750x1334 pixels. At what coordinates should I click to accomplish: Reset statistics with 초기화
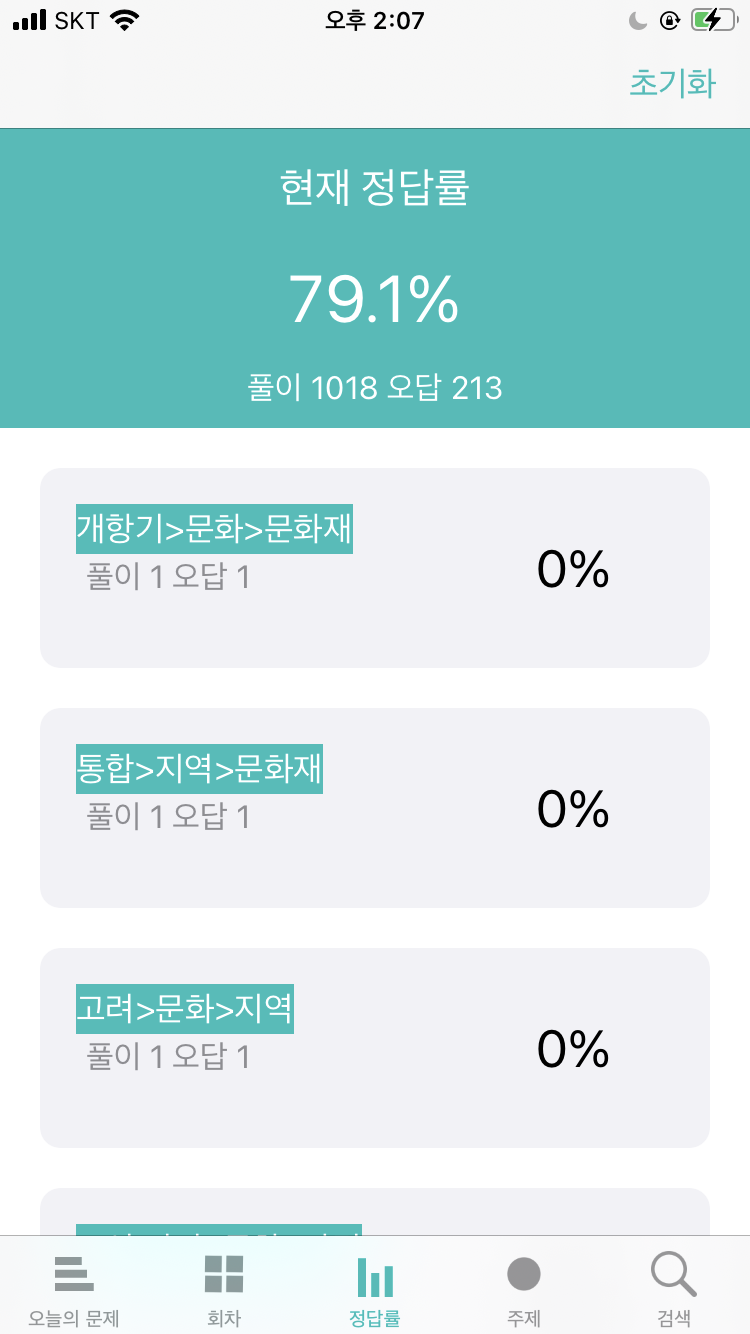[x=672, y=84]
